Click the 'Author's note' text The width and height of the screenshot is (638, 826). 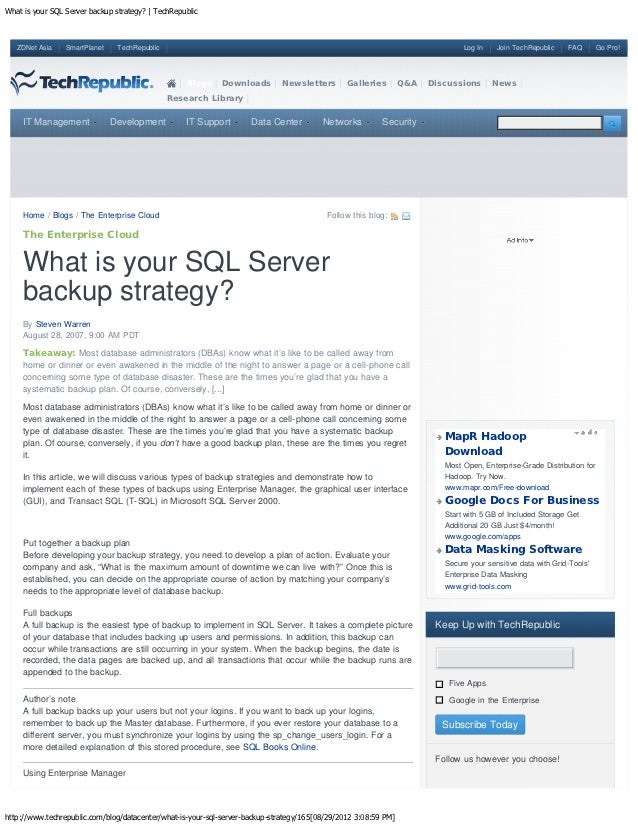coord(50,699)
